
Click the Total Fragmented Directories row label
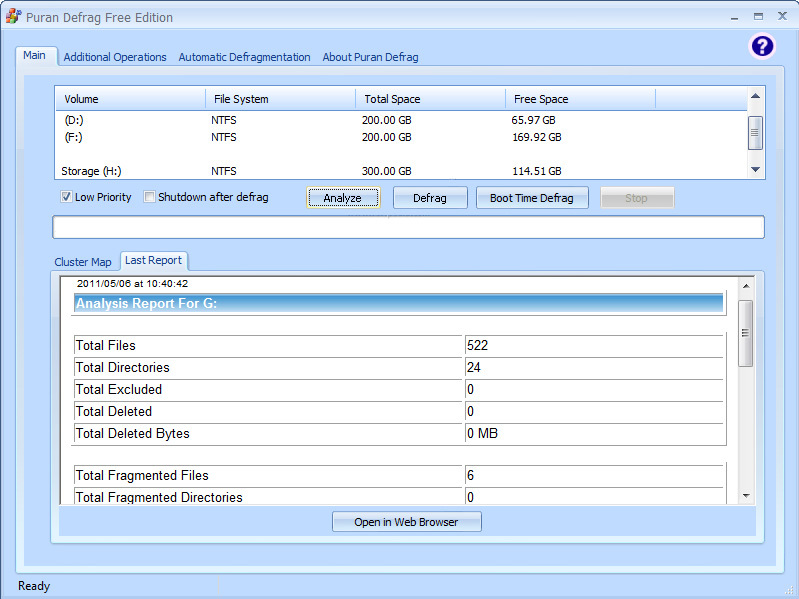[x=159, y=497]
